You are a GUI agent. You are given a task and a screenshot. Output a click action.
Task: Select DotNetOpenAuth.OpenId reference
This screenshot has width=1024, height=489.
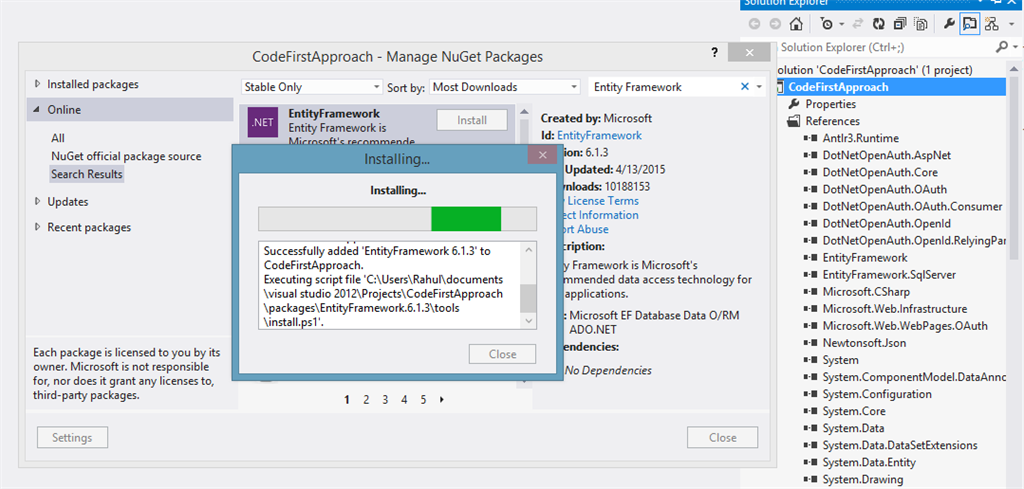click(885, 223)
